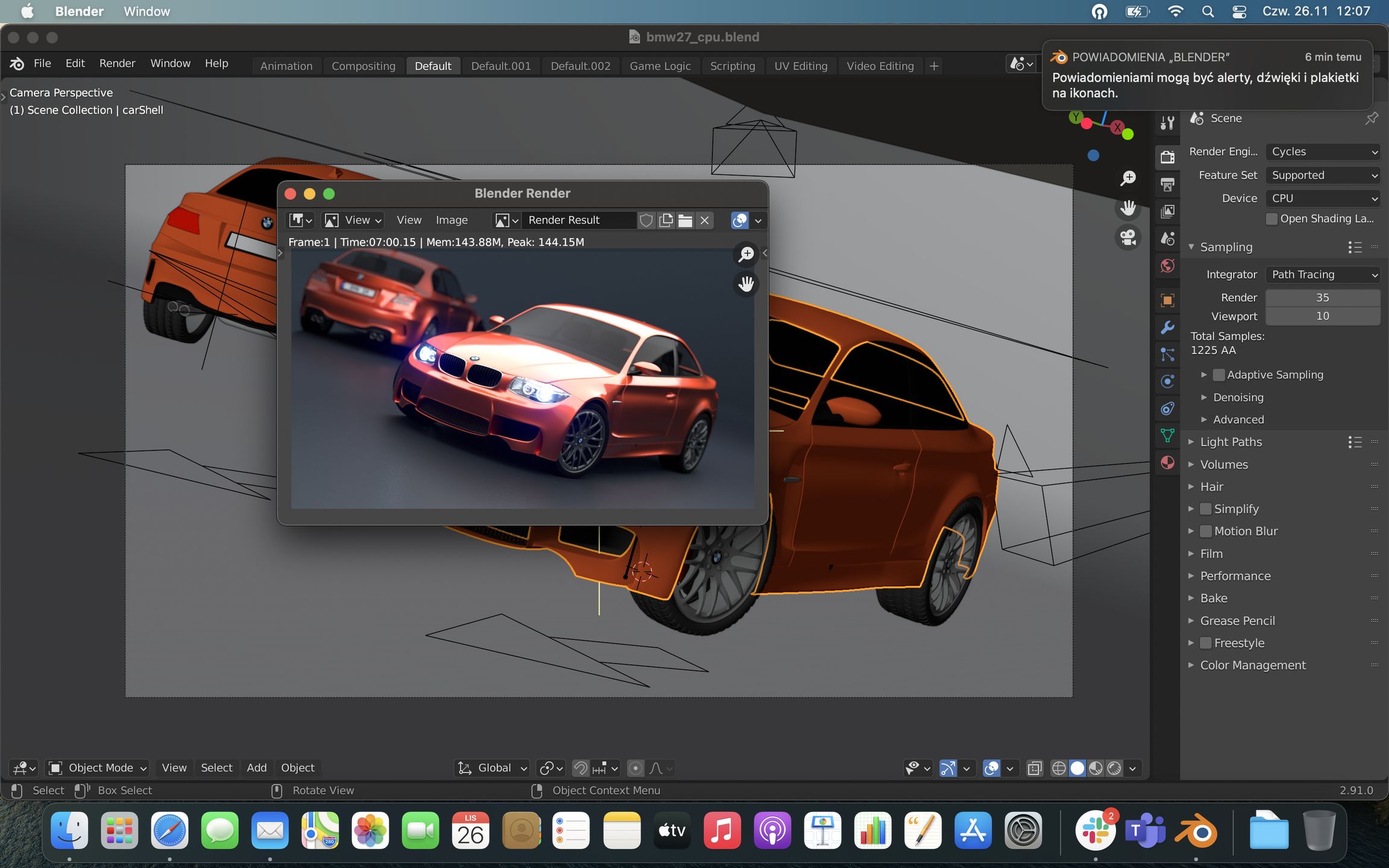Viewport: 1389px width, 868px height.
Task: Open image folder icon in render header
Action: click(685, 220)
